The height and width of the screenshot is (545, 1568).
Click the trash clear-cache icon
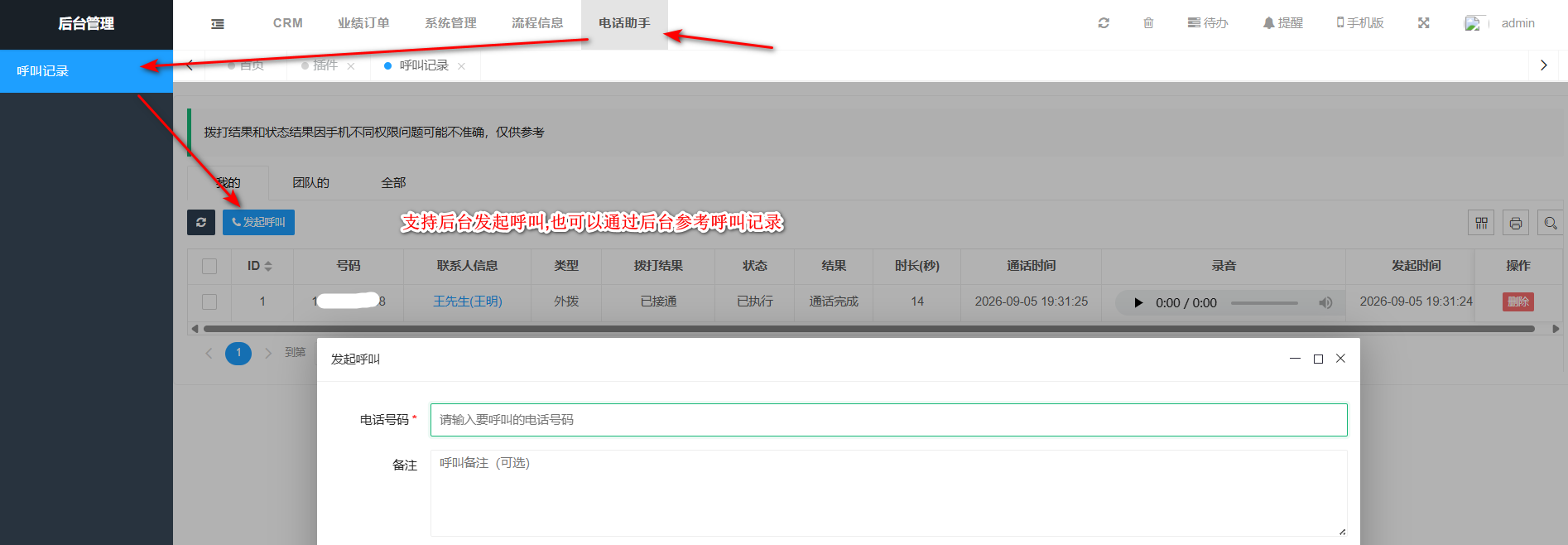1148,23
